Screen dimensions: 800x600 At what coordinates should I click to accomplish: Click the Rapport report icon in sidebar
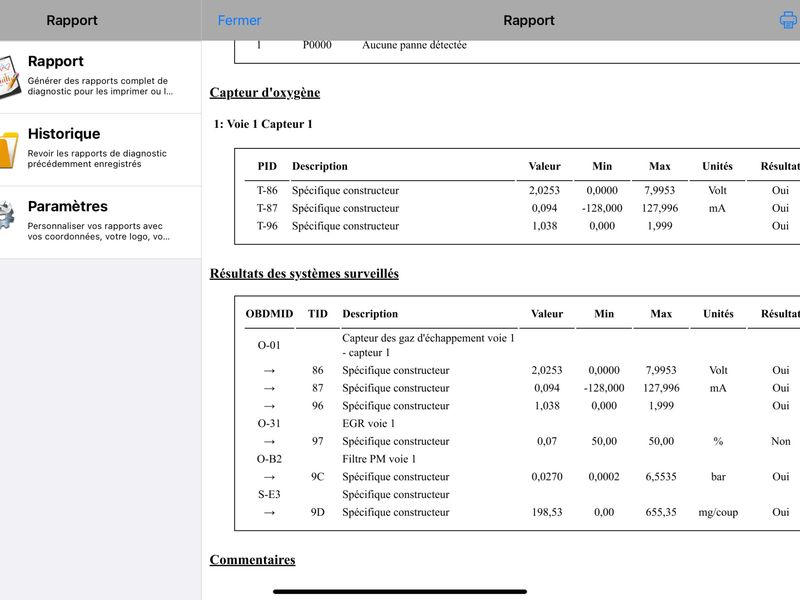pos(9,77)
